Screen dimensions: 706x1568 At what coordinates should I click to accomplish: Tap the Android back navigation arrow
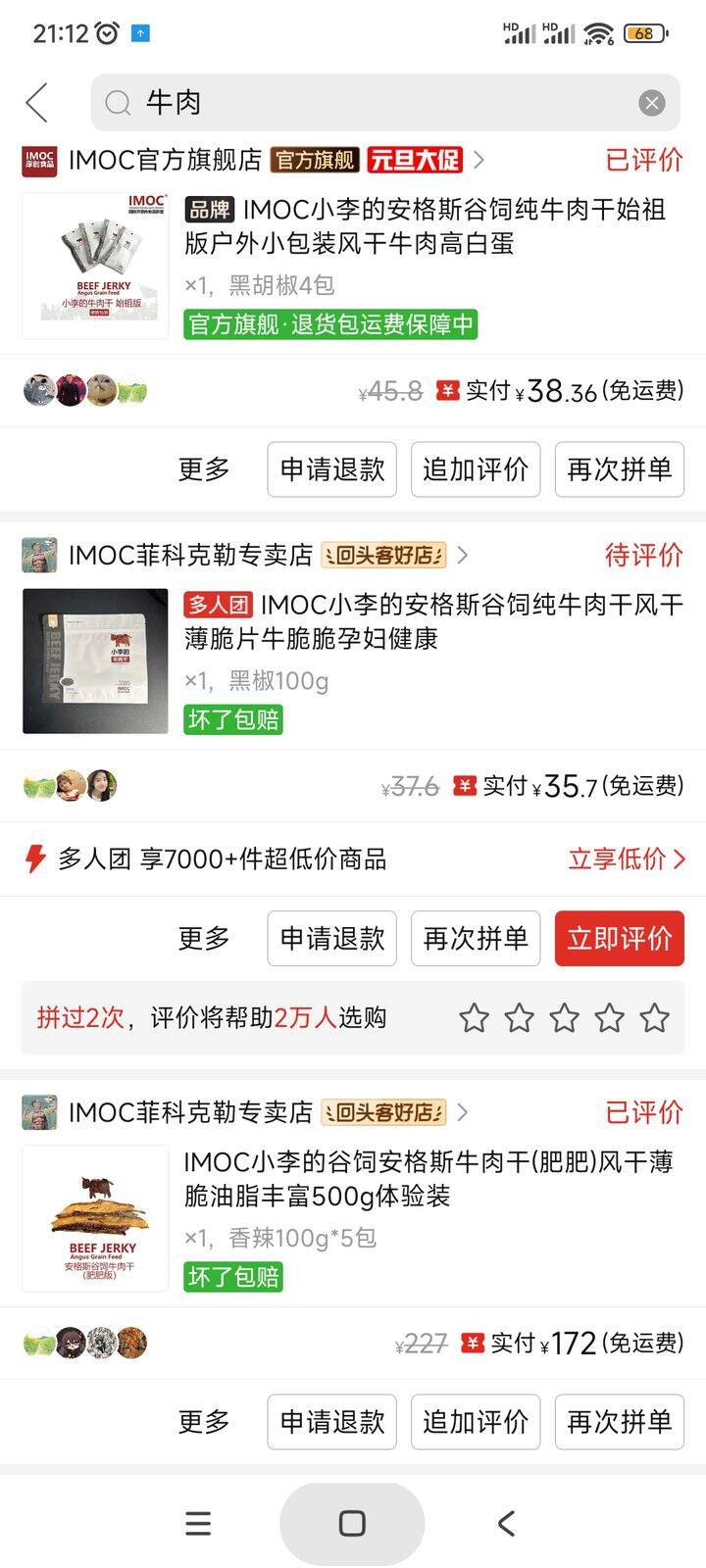[x=506, y=1523]
